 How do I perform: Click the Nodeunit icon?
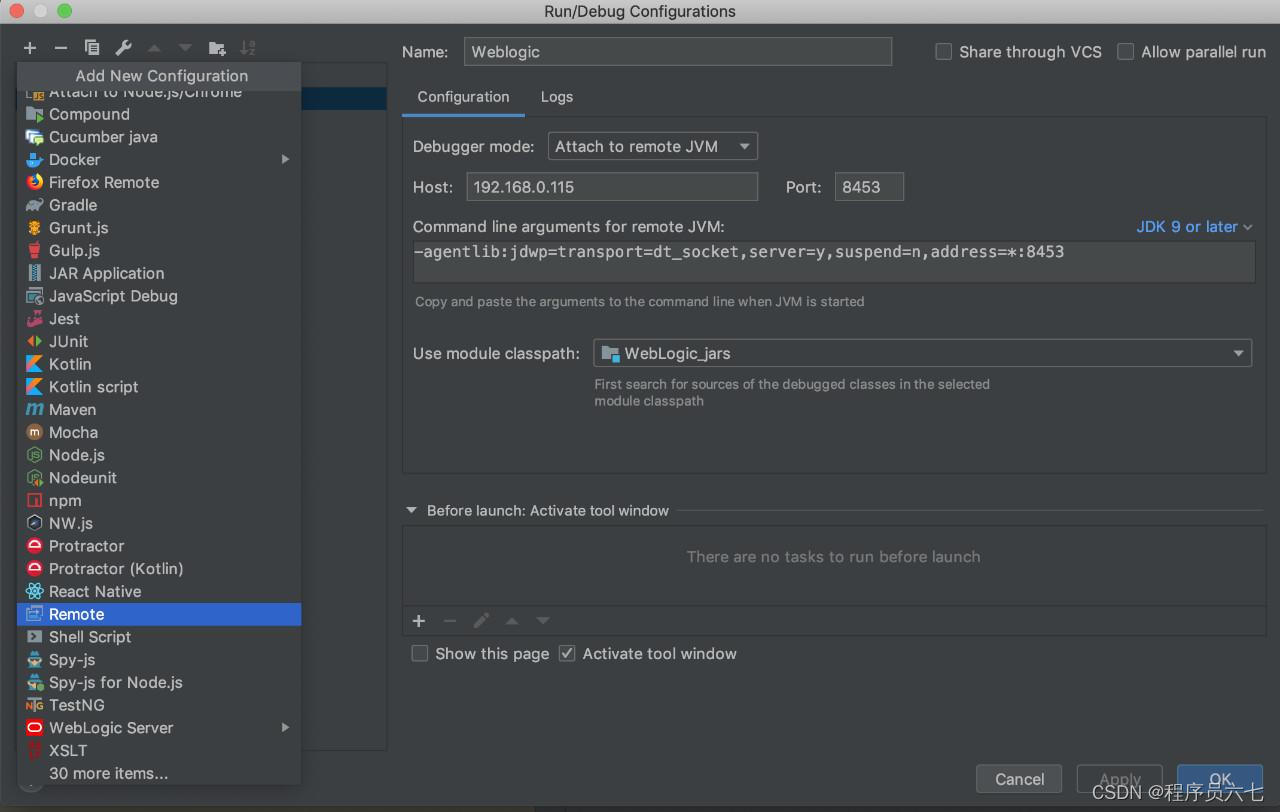(x=35, y=478)
